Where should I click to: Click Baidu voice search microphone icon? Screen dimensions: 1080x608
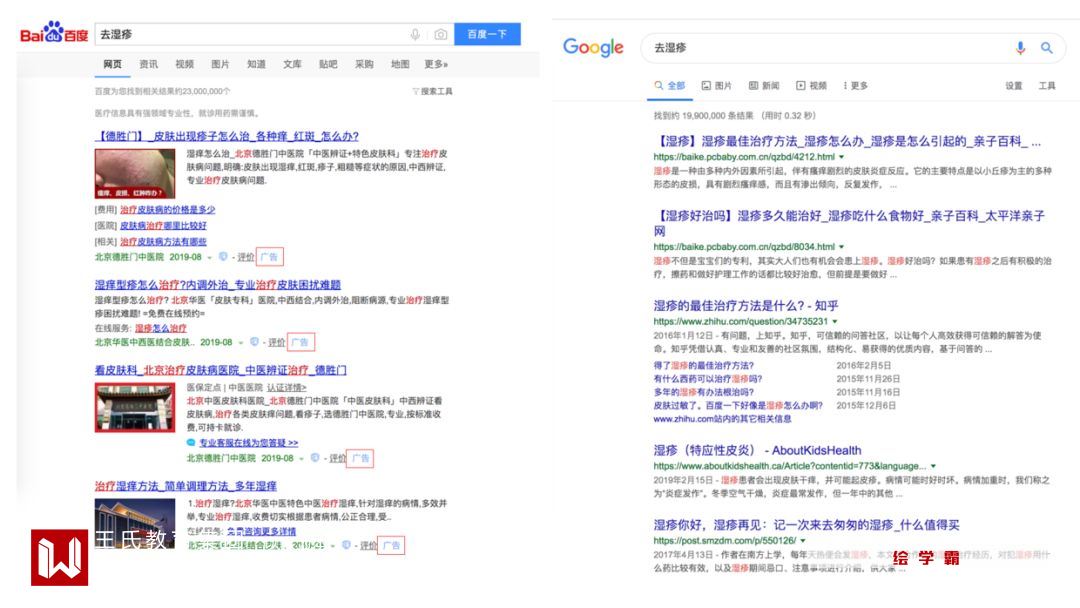(415, 34)
